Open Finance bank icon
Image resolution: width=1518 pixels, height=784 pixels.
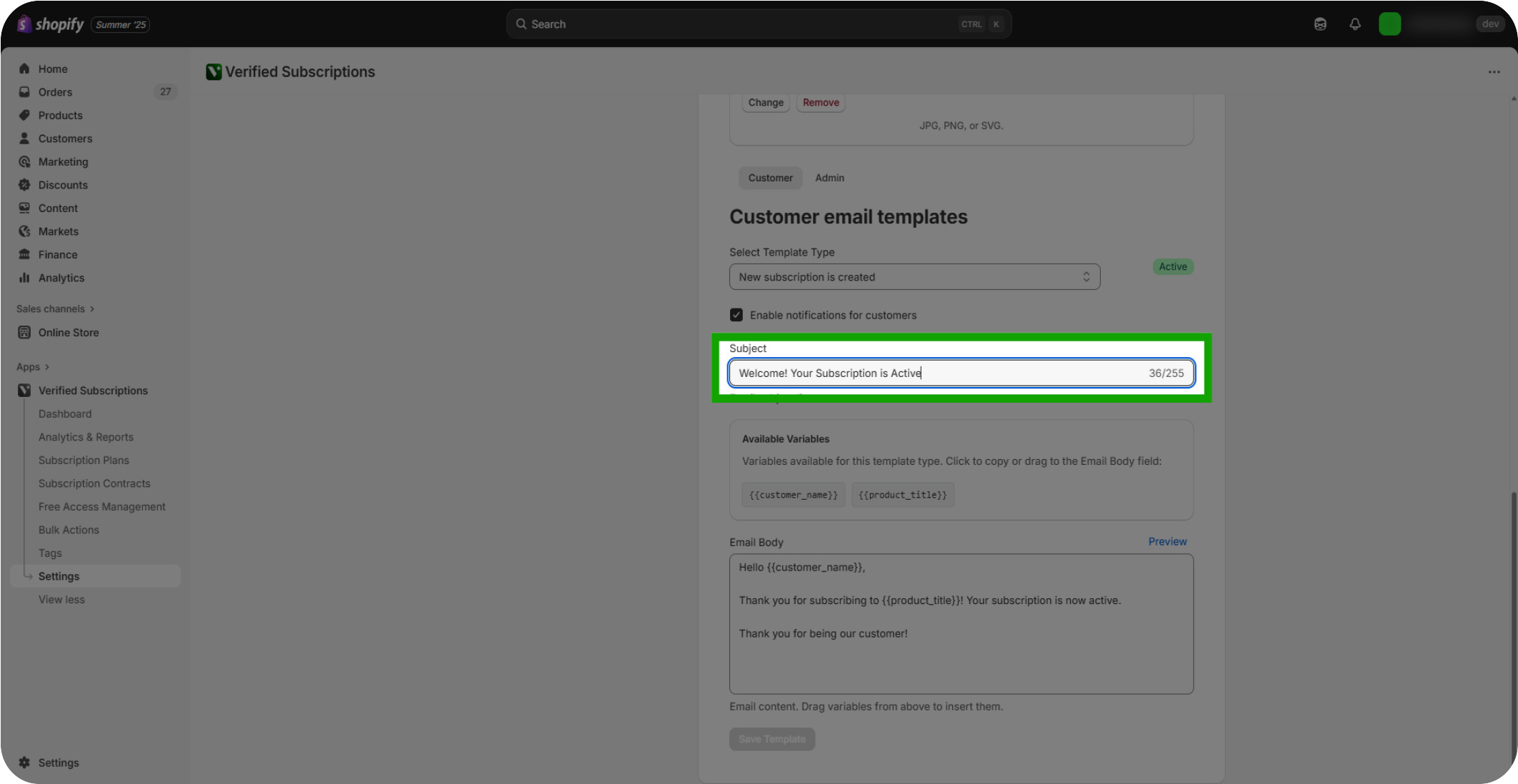point(24,254)
